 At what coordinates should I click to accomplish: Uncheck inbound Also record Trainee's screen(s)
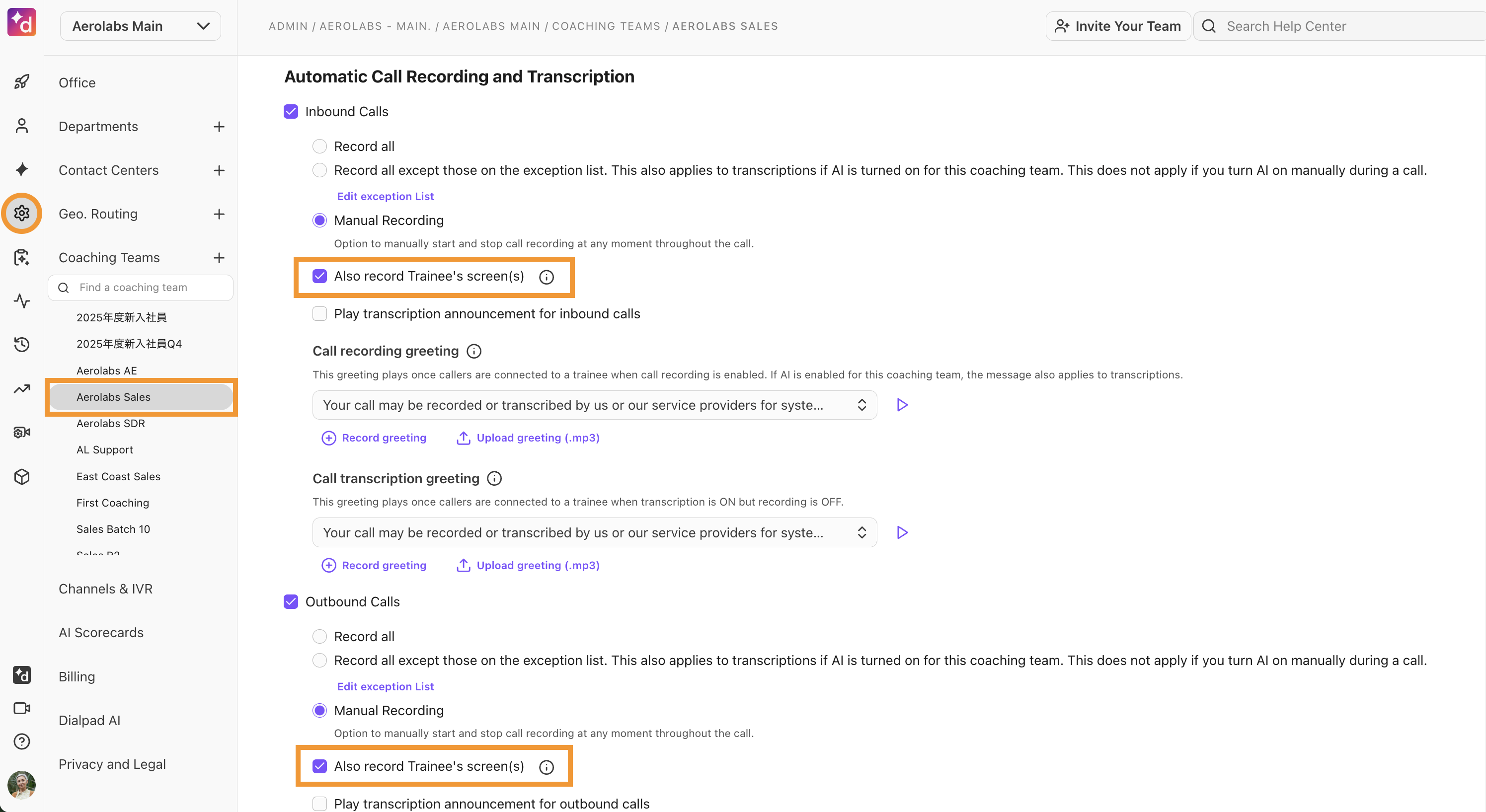[319, 276]
